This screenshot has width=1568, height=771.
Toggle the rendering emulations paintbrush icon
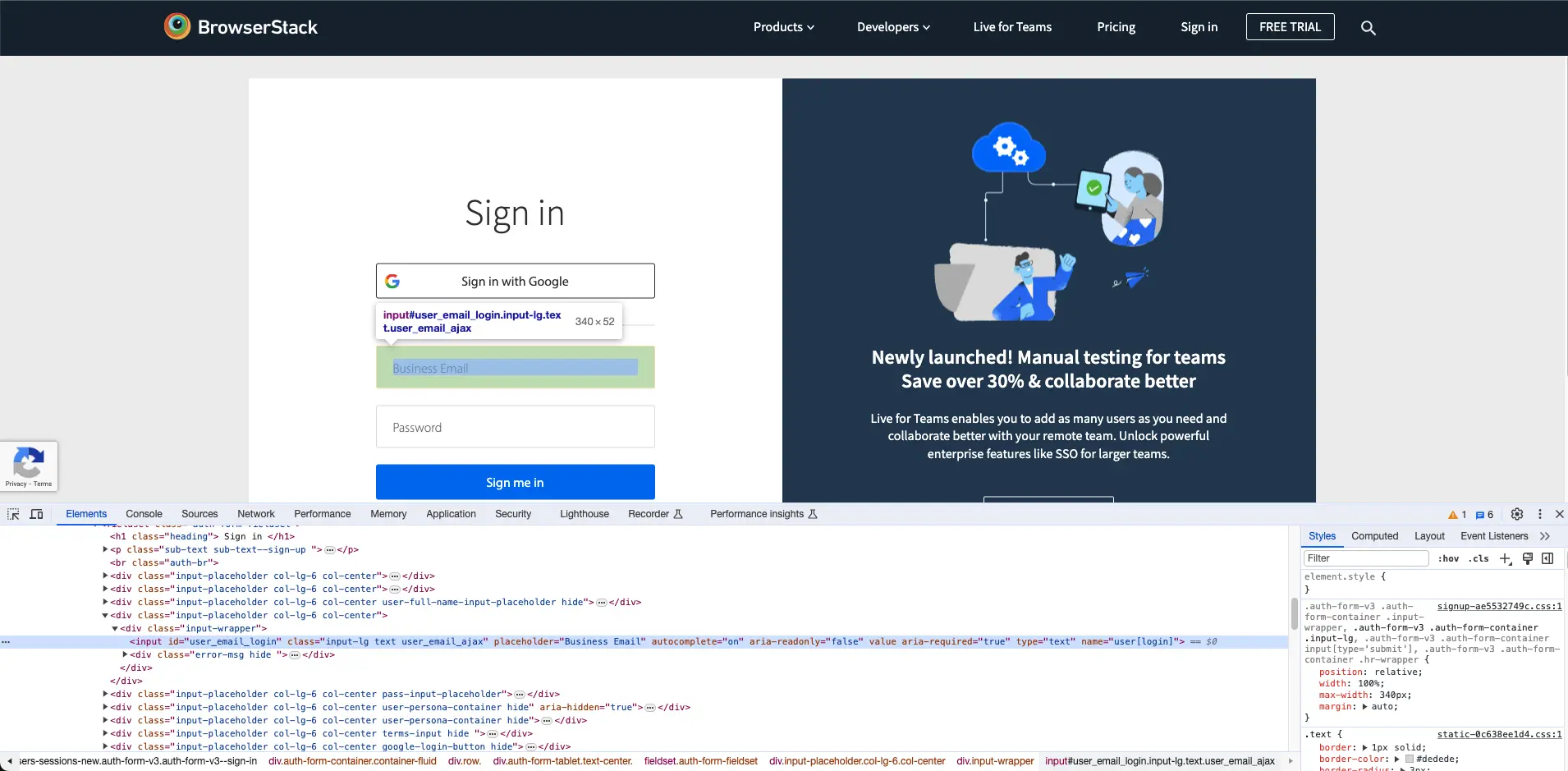pyautogui.click(x=1527, y=558)
